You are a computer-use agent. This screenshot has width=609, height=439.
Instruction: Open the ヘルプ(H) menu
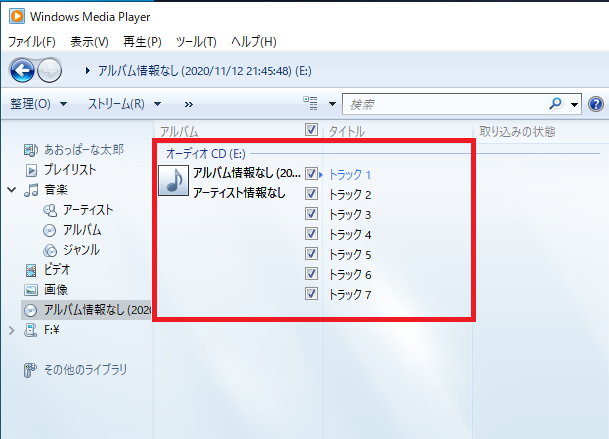pyautogui.click(x=254, y=42)
